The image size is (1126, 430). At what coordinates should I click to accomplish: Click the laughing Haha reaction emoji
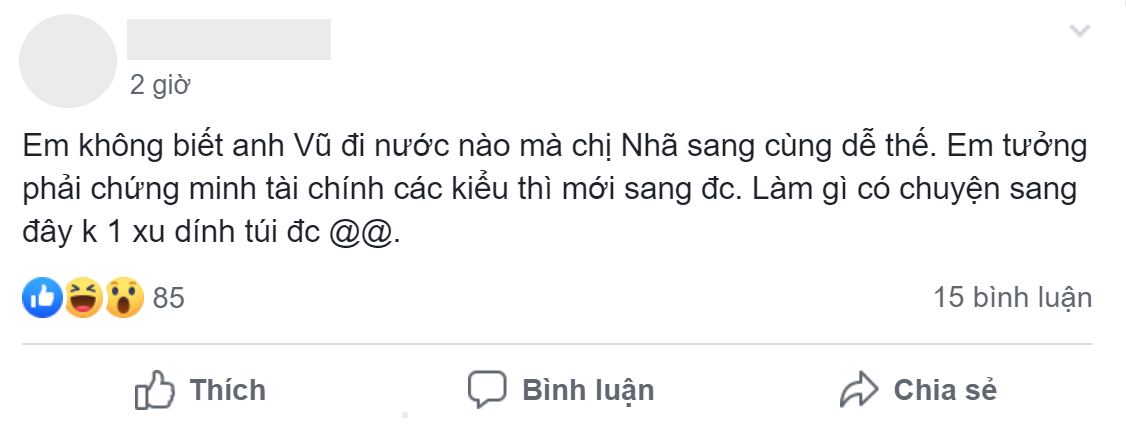point(84,298)
